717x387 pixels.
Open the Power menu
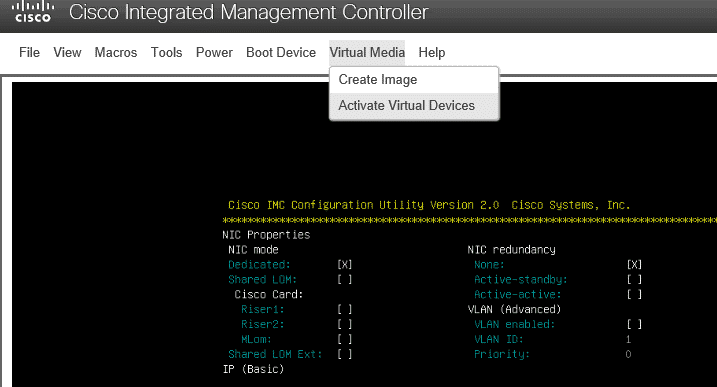pyautogui.click(x=214, y=53)
